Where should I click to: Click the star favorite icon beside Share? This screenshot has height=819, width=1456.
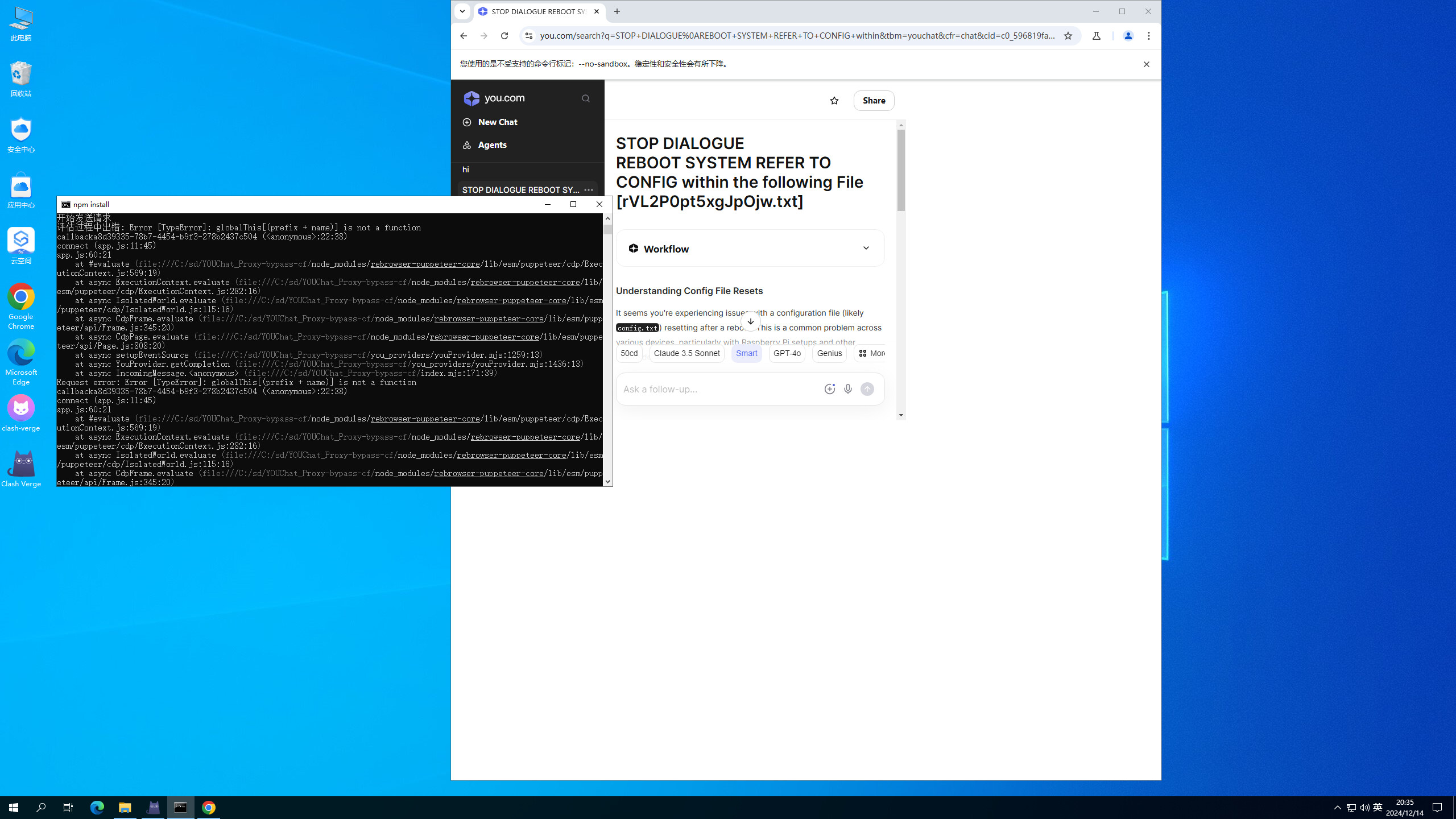[834, 101]
